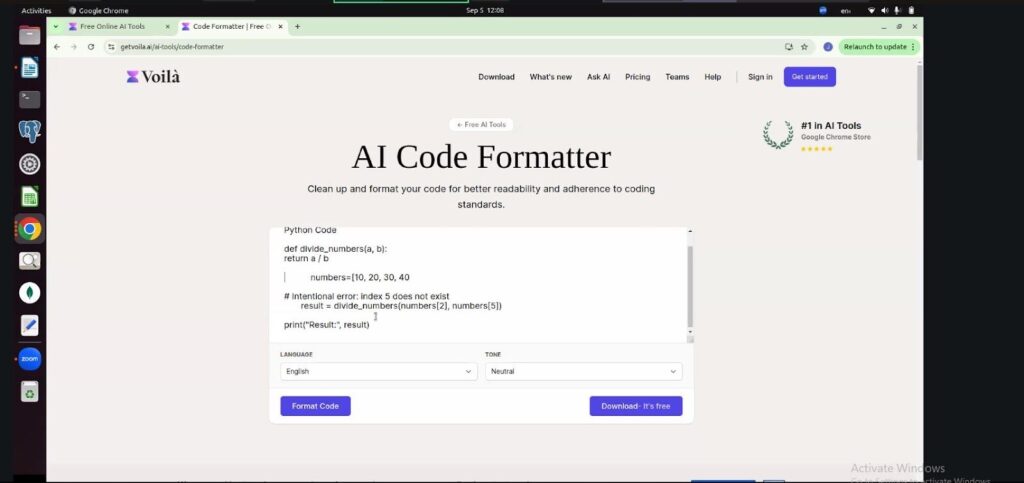The width and height of the screenshot is (1024, 483).
Task: Open the Pricing page
Action: pyautogui.click(x=637, y=77)
